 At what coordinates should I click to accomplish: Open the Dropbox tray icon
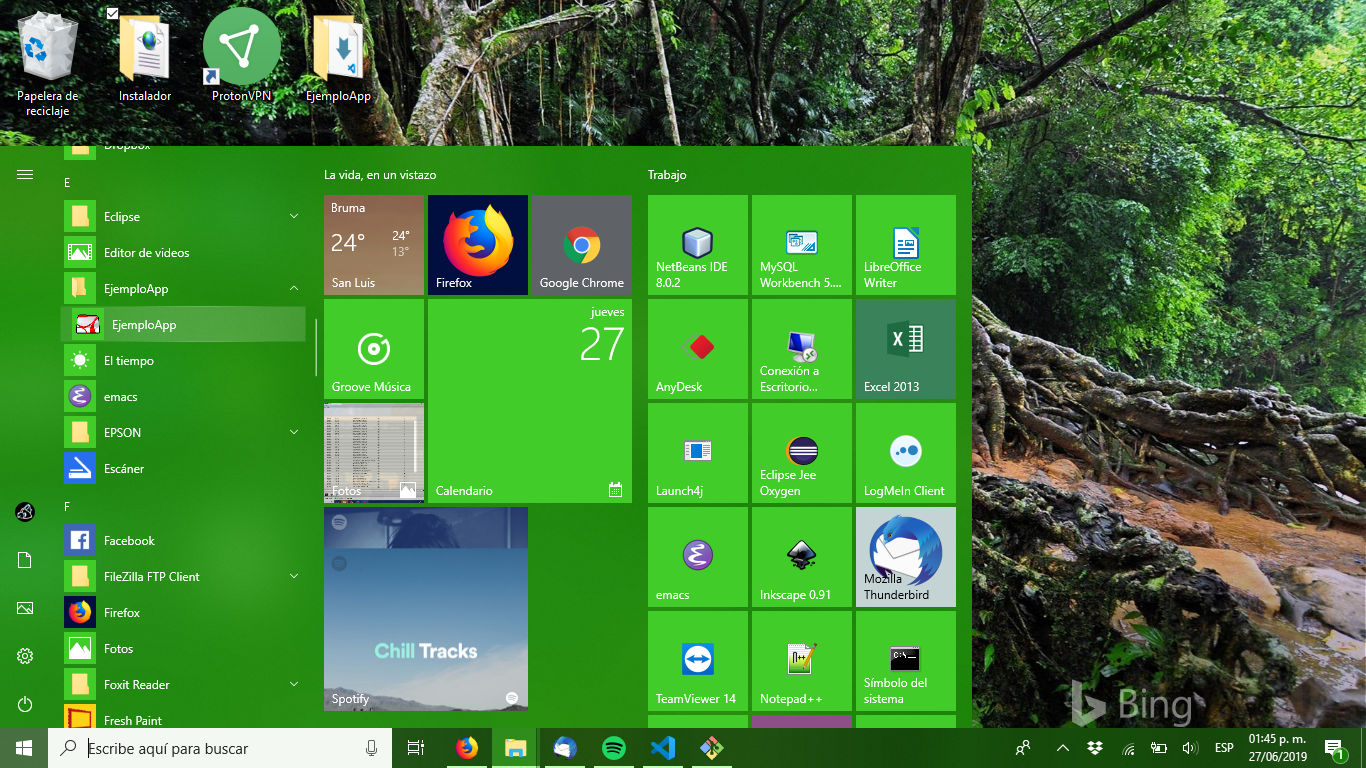point(1095,748)
